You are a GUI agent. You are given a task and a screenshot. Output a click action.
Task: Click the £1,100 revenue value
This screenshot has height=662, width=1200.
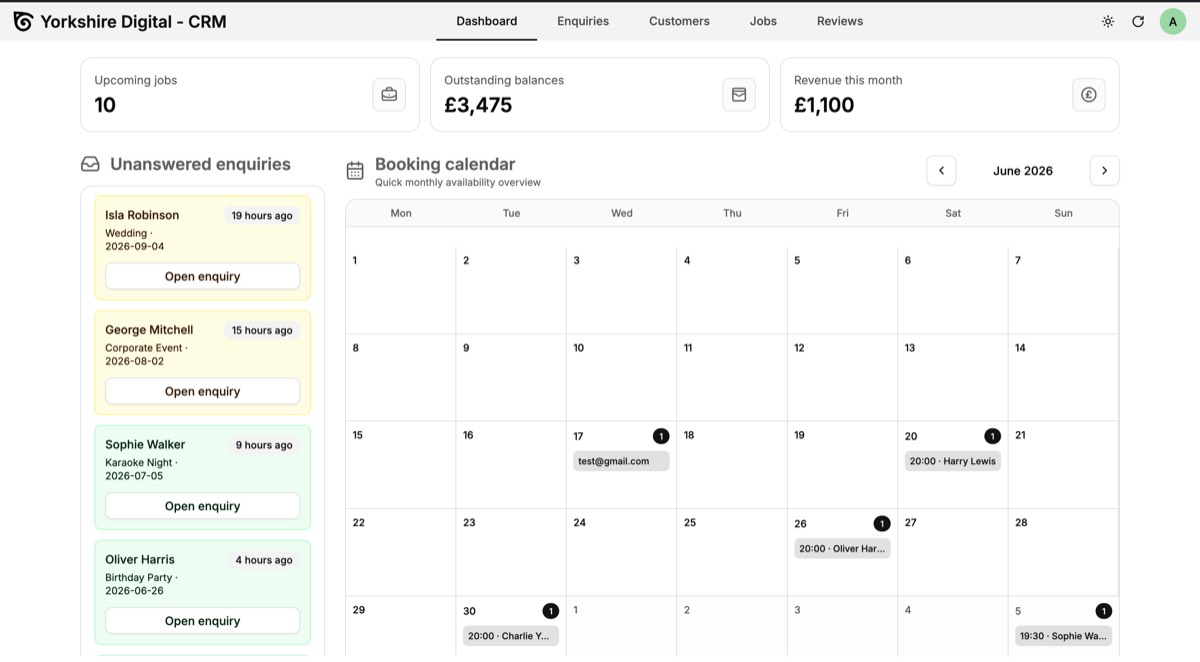(824, 105)
